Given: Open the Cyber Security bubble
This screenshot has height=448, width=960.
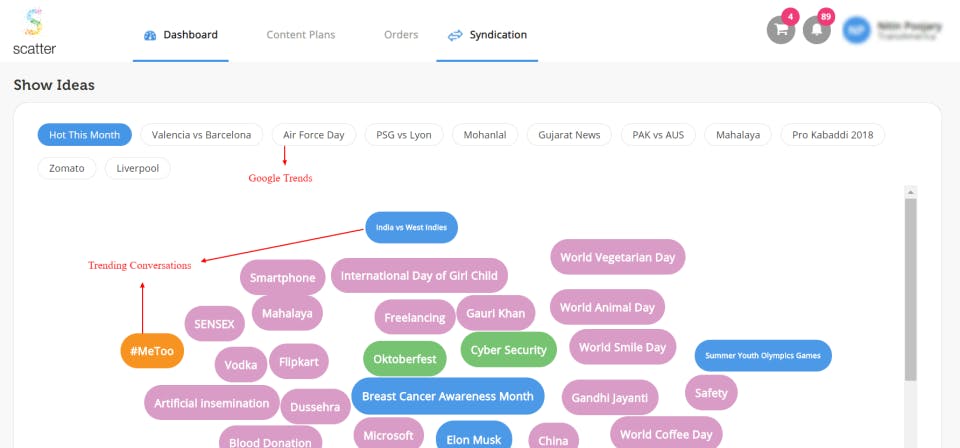Looking at the screenshot, I should click(x=508, y=350).
